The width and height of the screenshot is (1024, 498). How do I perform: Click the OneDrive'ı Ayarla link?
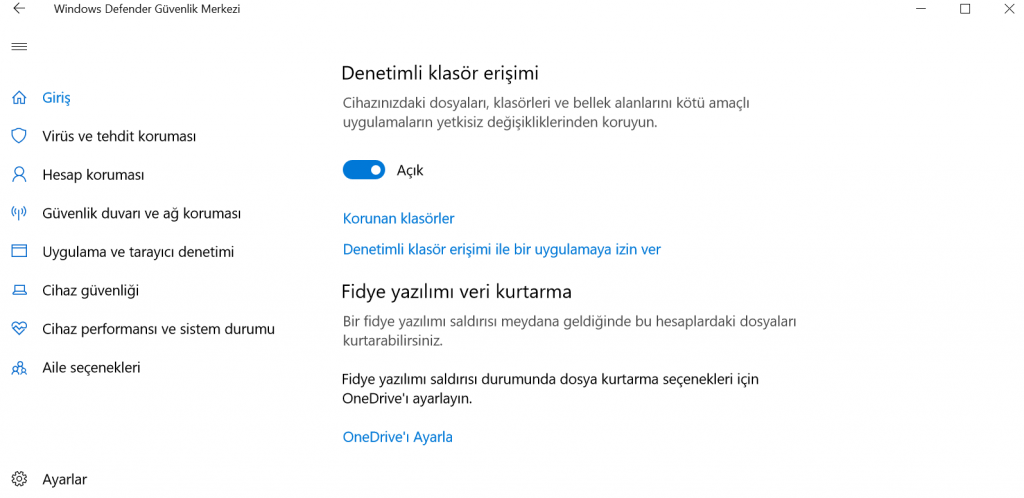(x=397, y=437)
